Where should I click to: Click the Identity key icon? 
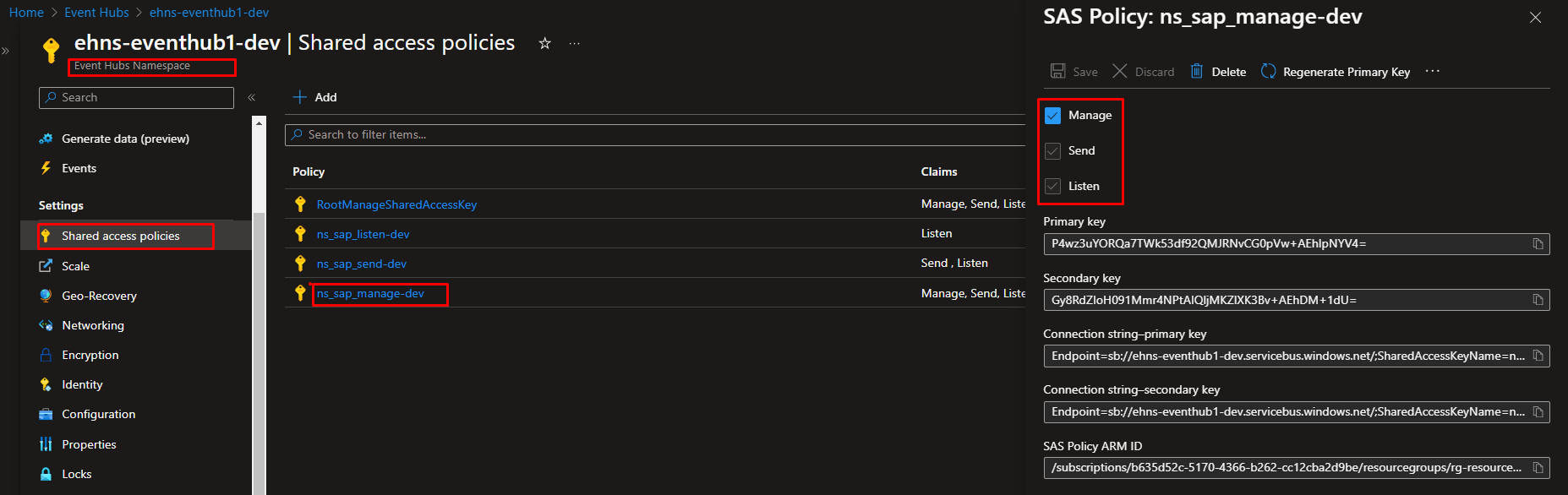point(46,384)
